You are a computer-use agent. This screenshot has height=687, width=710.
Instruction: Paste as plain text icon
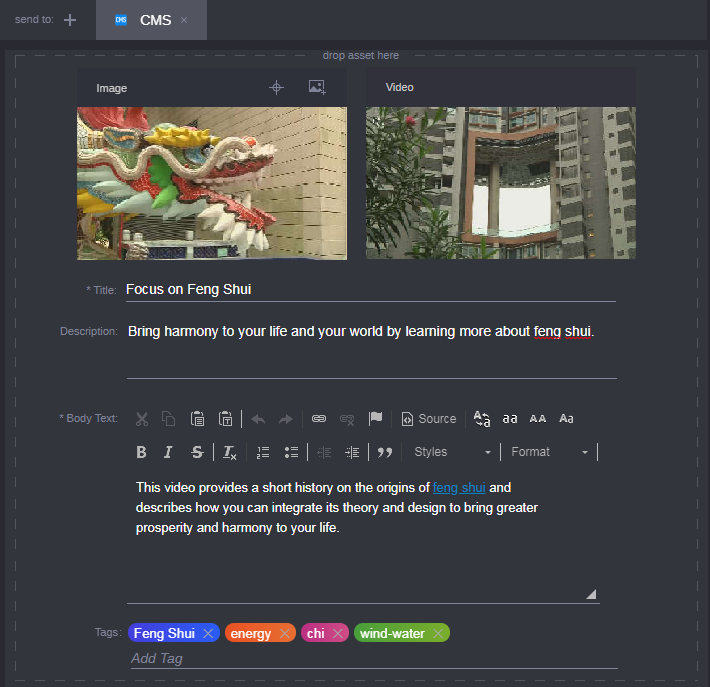[225, 419]
